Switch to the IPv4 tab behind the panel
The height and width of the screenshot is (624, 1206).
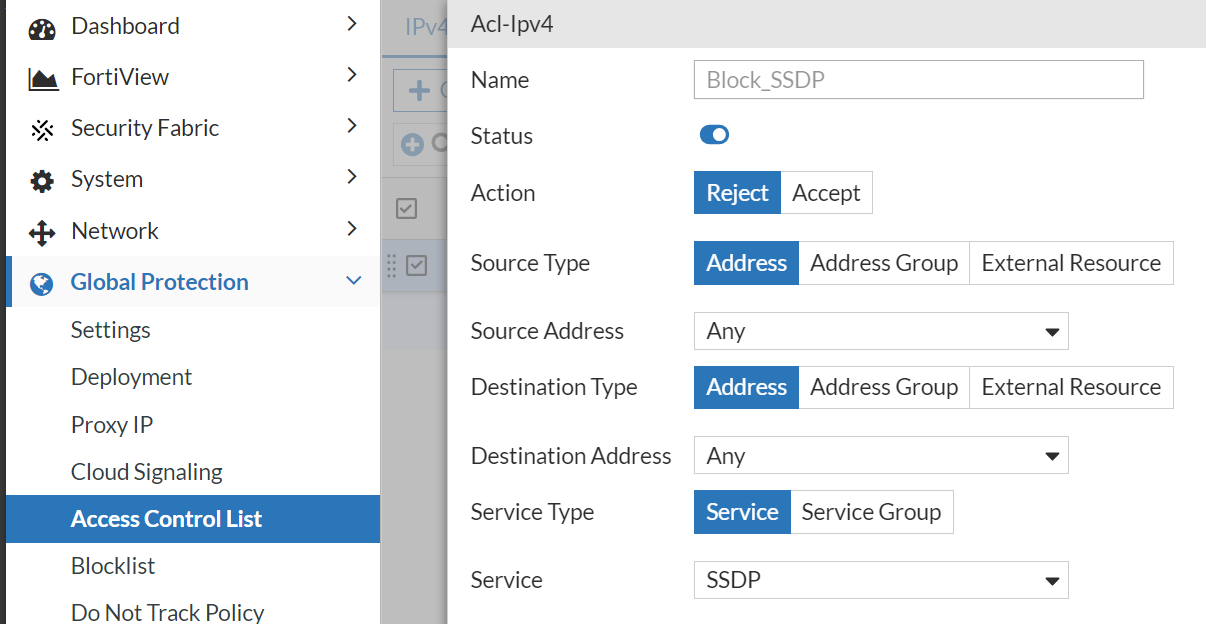tap(424, 27)
